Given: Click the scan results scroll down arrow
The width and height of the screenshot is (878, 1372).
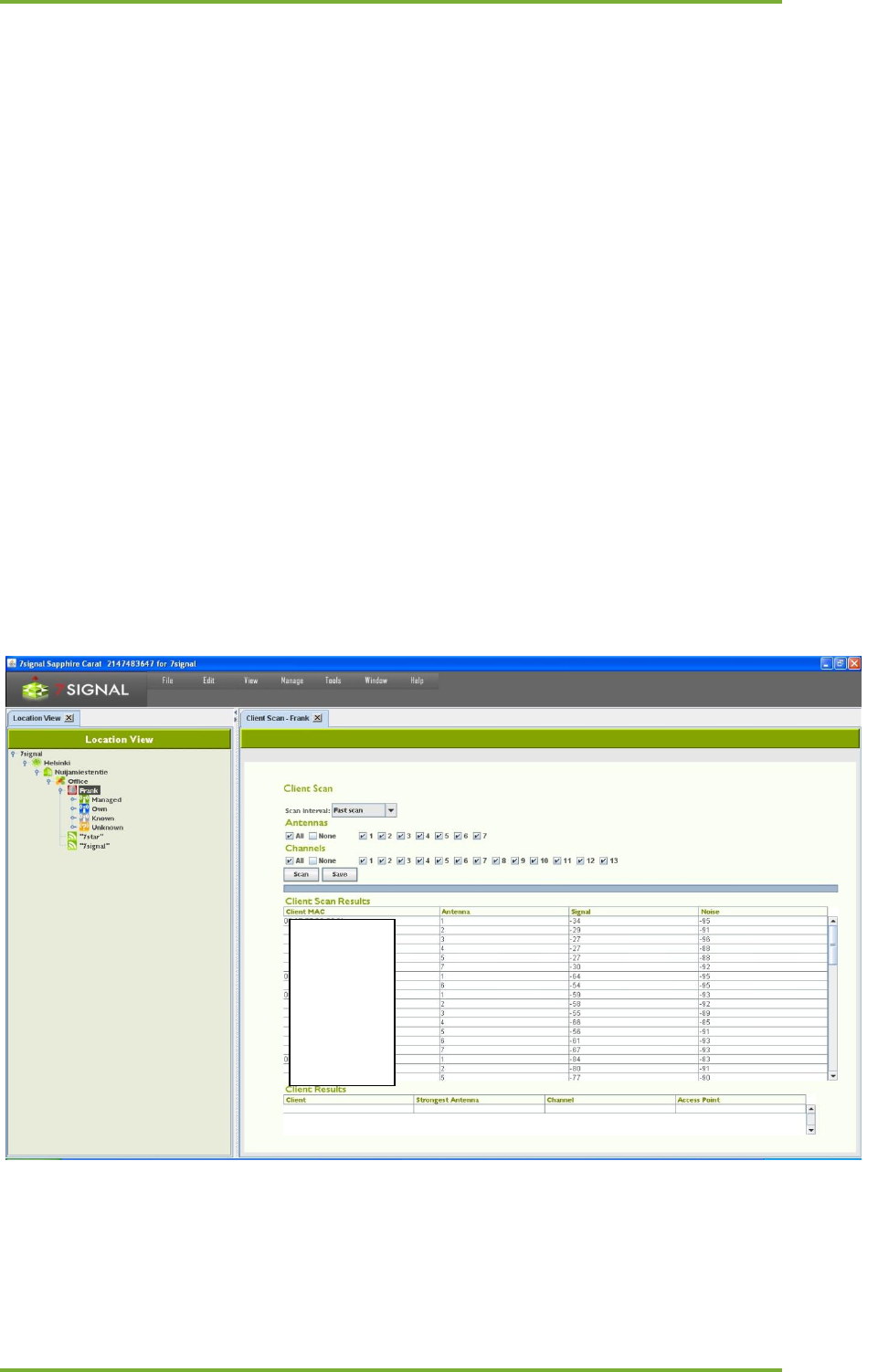Looking at the screenshot, I should coord(833,1077).
